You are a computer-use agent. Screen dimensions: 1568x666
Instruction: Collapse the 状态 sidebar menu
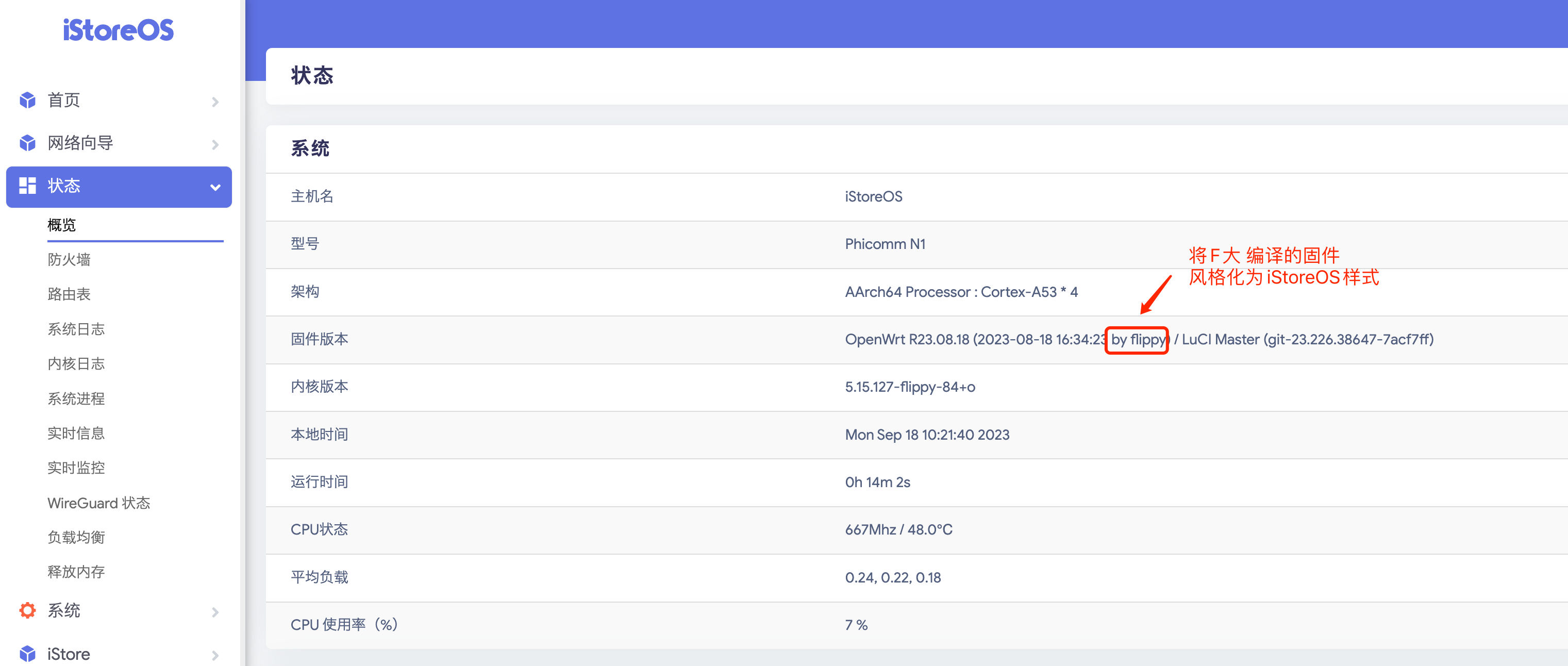click(x=214, y=188)
